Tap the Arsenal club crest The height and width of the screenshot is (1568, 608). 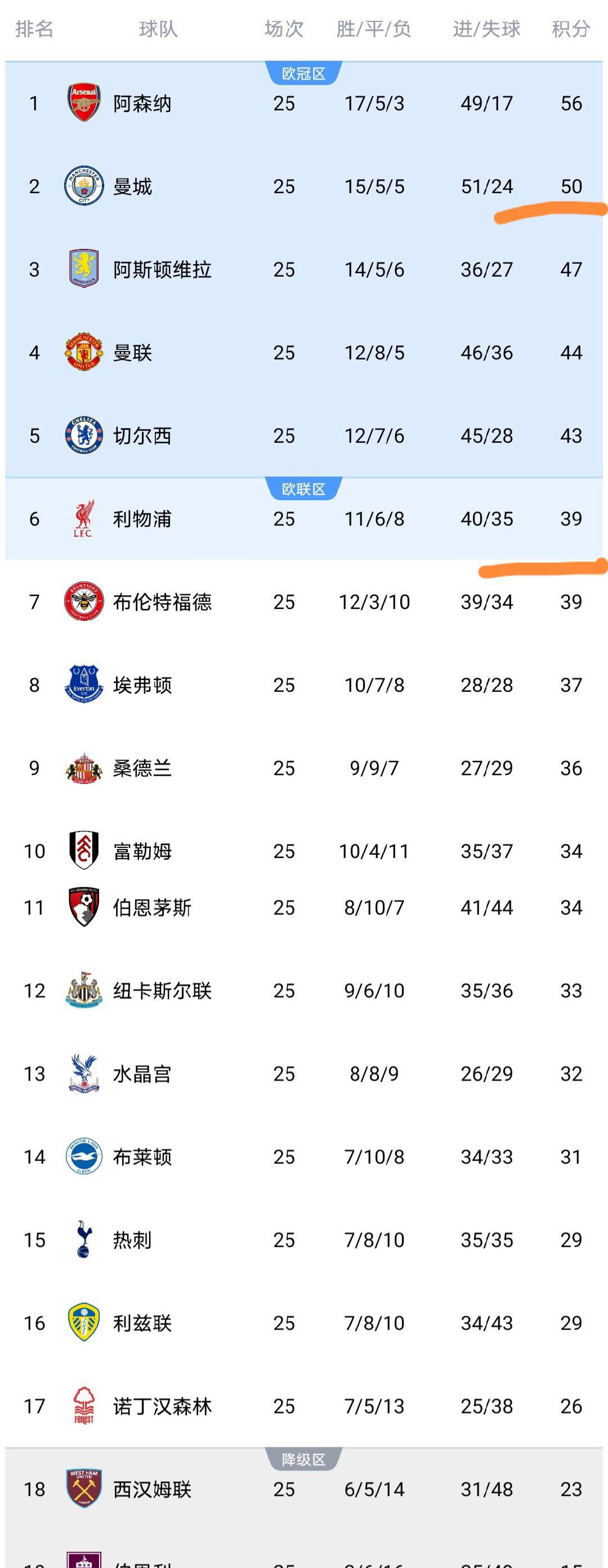pos(83,103)
